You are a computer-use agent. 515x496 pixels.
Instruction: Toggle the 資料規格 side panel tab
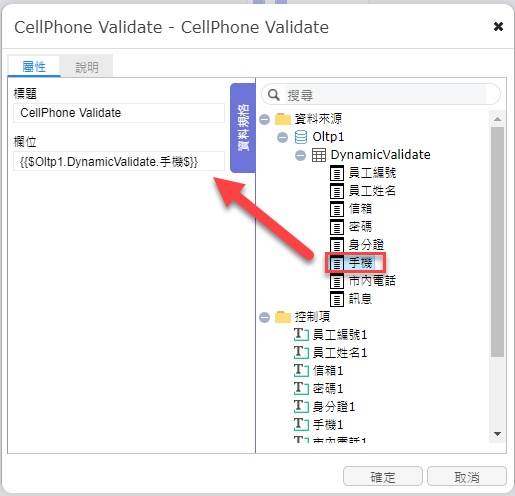(243, 128)
